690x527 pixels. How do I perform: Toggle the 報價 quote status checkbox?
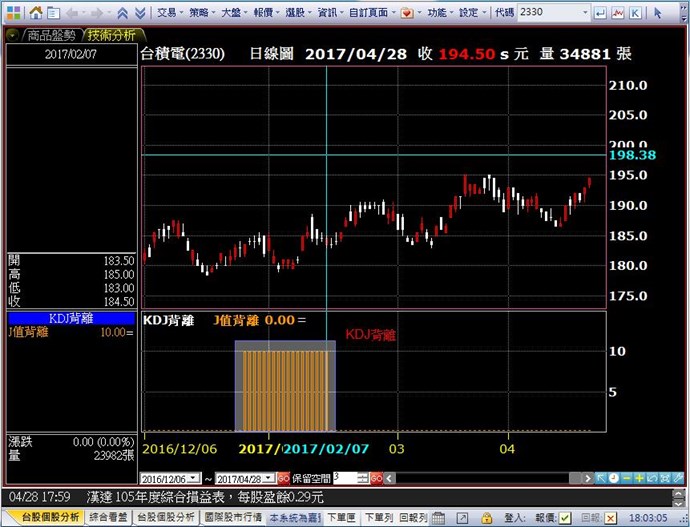coord(566,518)
